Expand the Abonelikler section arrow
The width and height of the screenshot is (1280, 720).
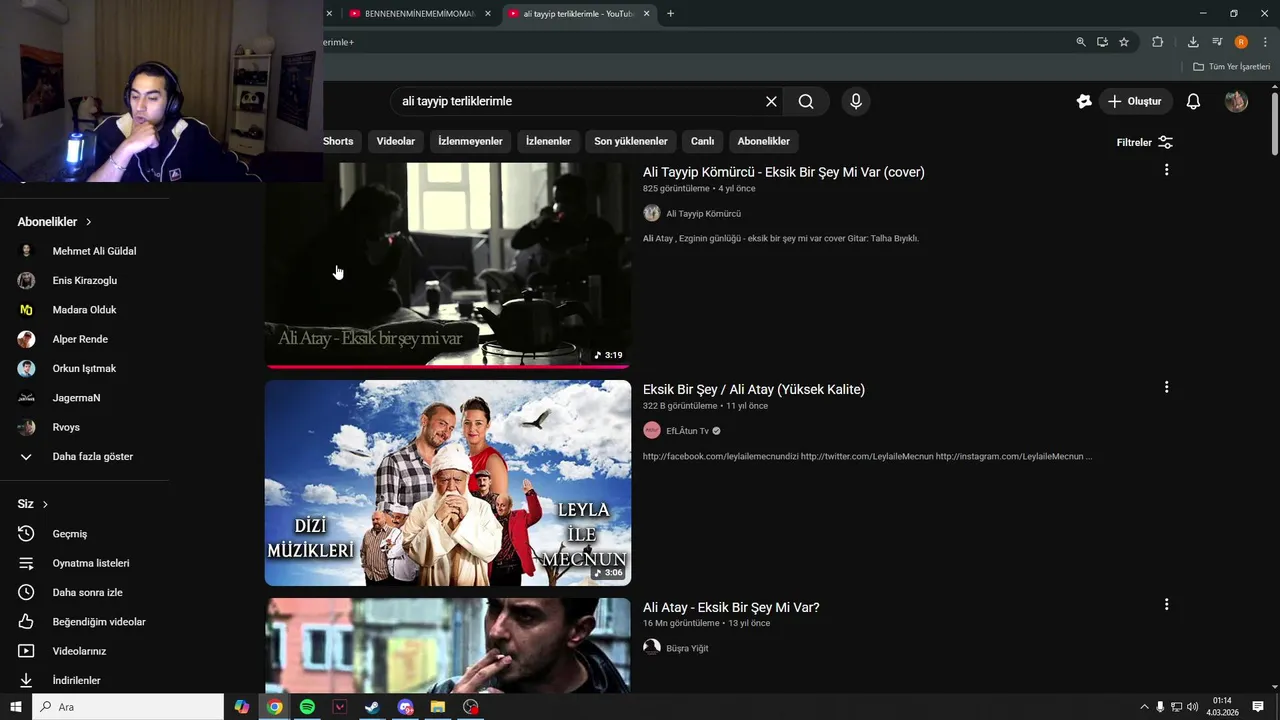[88, 222]
